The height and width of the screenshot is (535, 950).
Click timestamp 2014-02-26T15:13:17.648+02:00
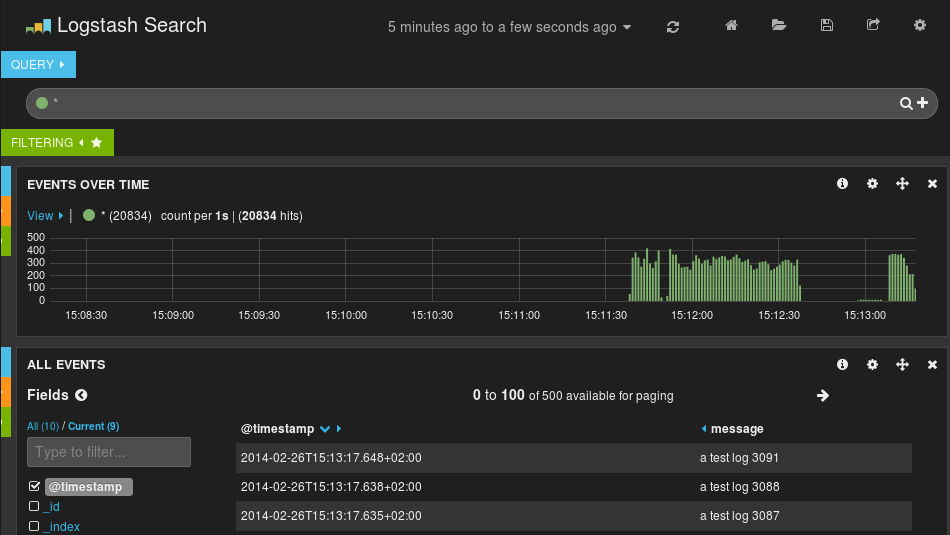pyautogui.click(x=331, y=458)
